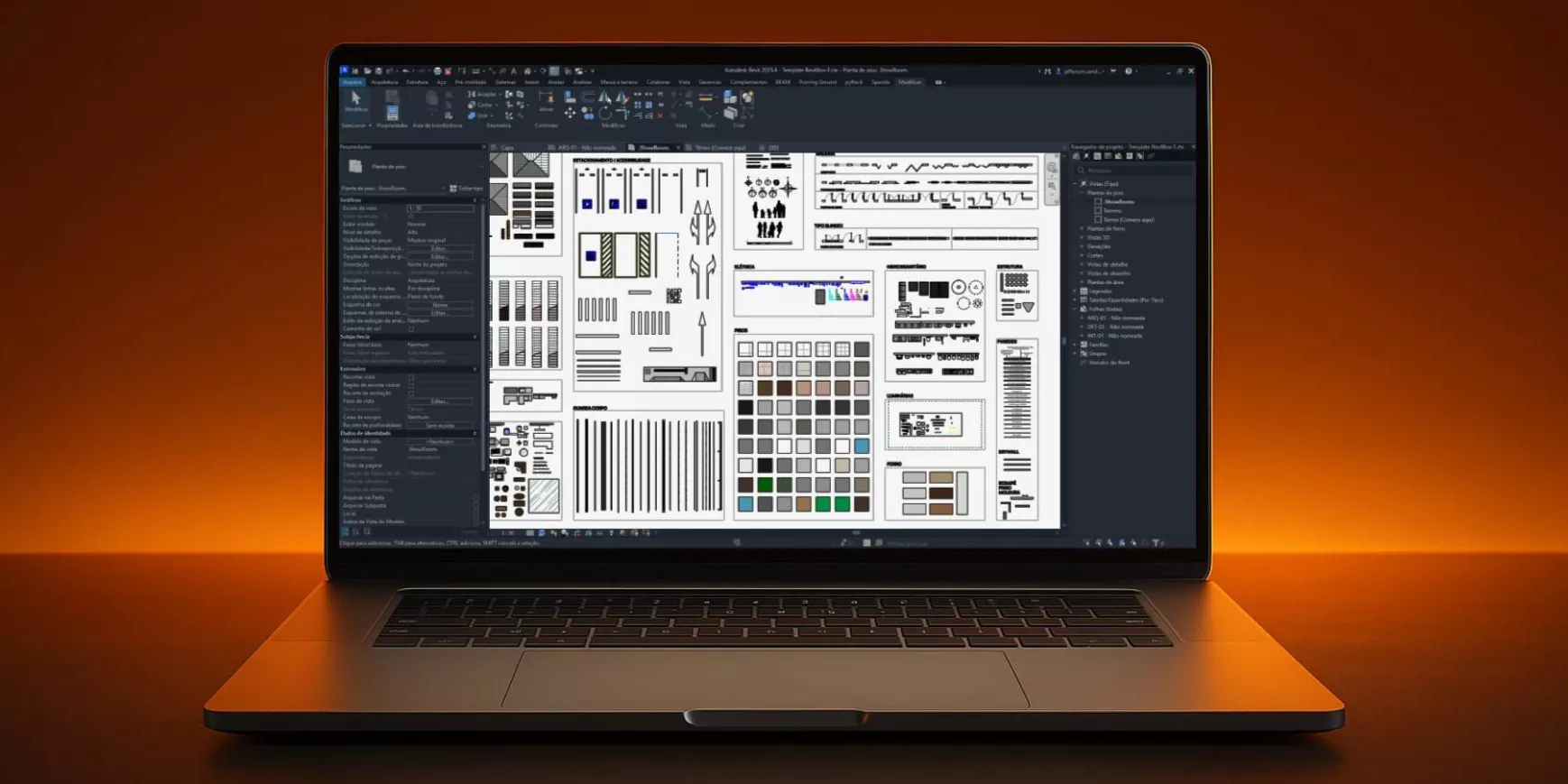The image size is (1568, 784).
Task: Click the Move tool icon in Modificar panel
Action: point(569,114)
